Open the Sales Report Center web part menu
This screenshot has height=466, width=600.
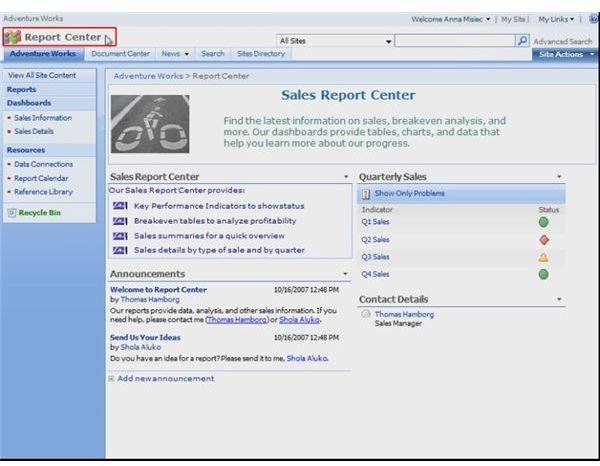[346, 177]
